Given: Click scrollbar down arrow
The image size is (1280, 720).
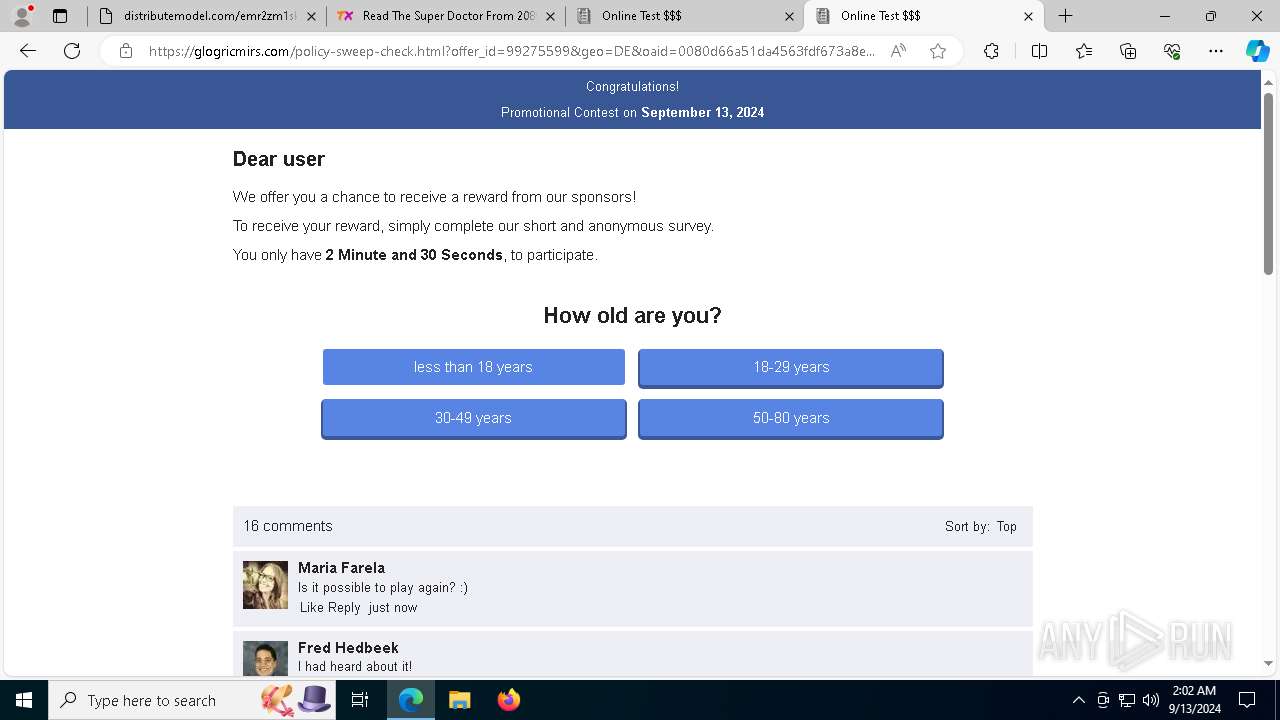Looking at the screenshot, I should (x=1268, y=663).
